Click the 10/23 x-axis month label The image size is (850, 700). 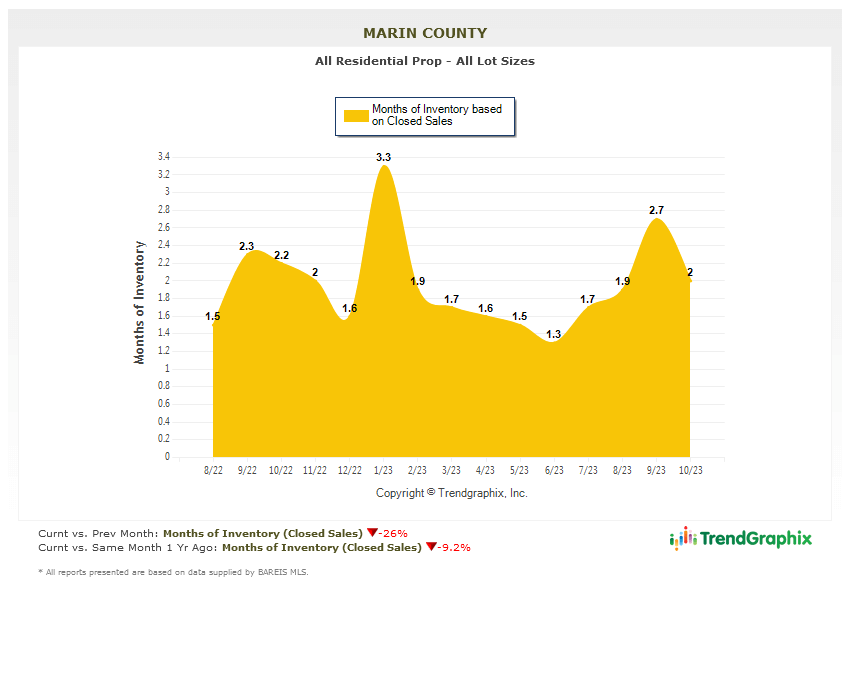coord(690,470)
